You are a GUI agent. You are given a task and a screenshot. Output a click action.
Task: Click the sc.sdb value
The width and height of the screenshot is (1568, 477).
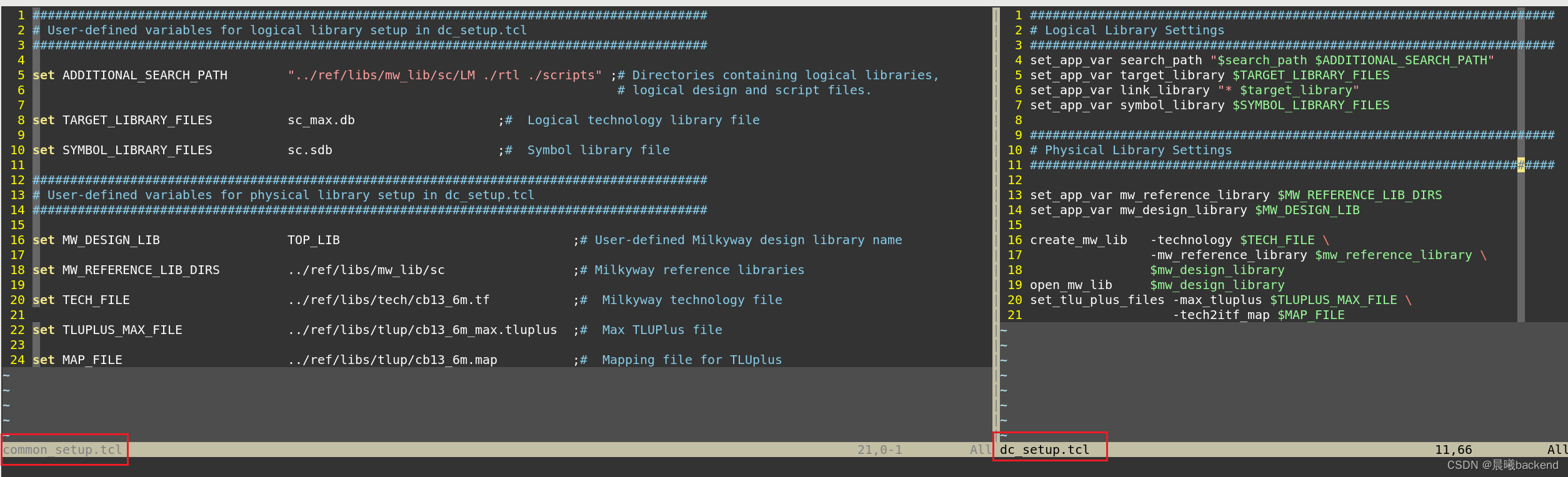tap(310, 150)
